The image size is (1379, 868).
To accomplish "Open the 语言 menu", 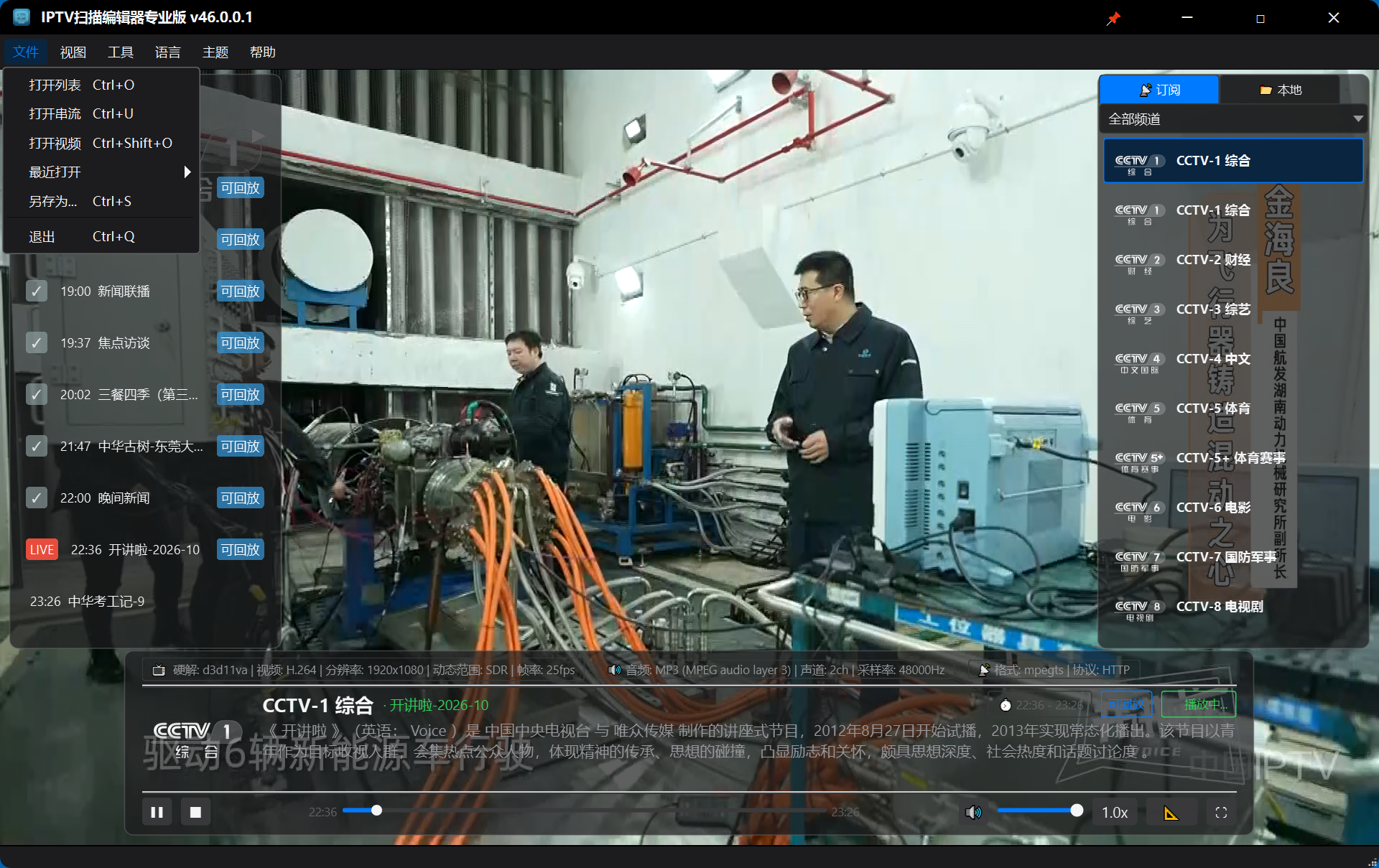I will (168, 52).
